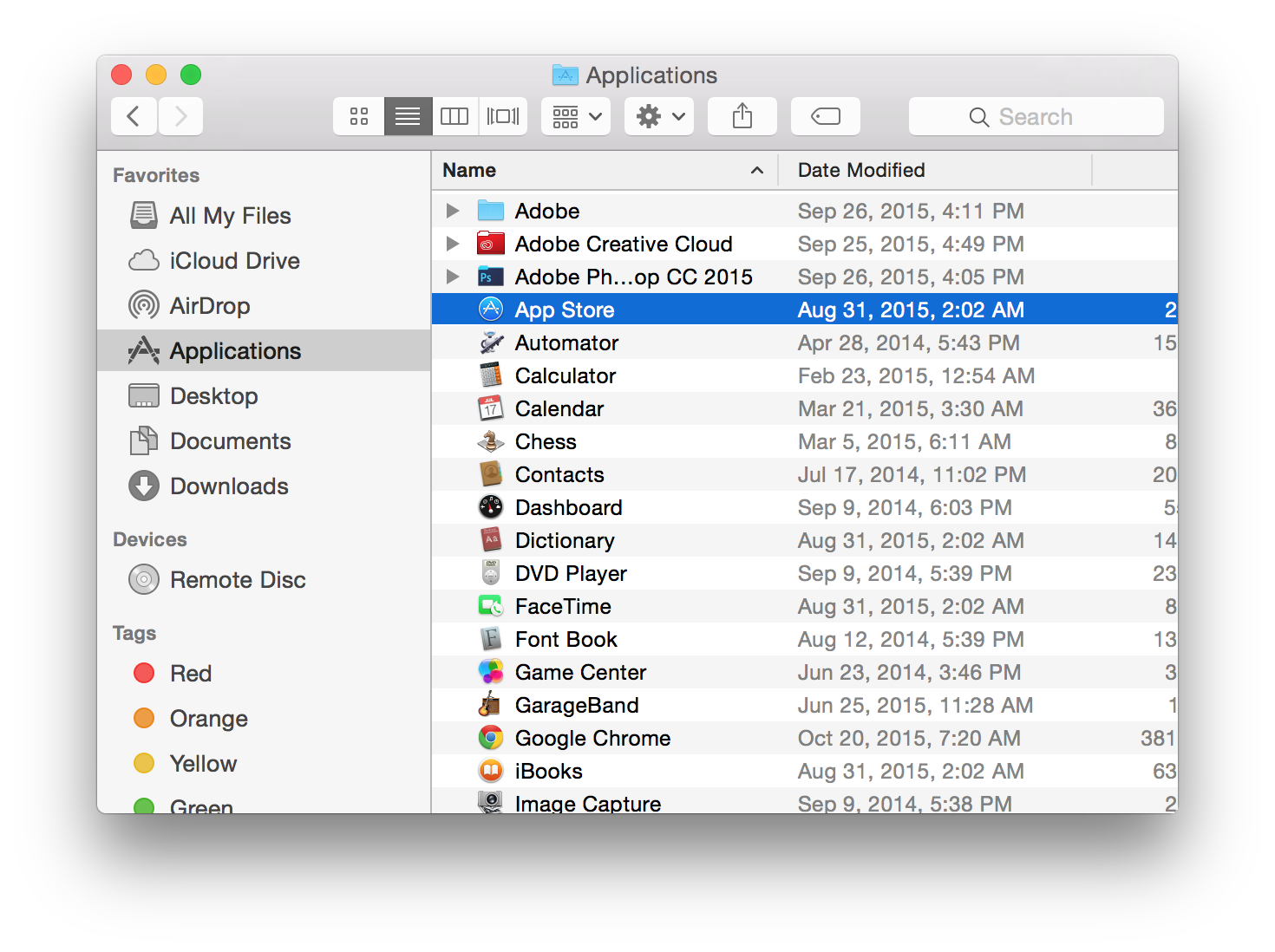Click the Share toolbar button
This screenshot has width=1275, height=952.
click(742, 116)
